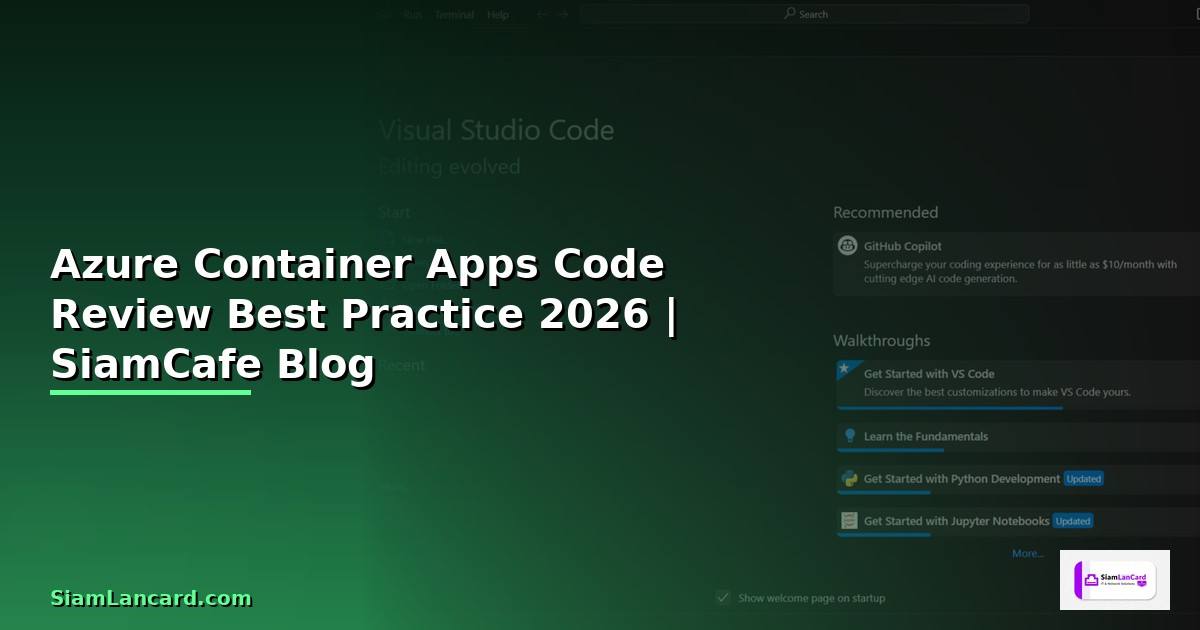The width and height of the screenshot is (1200, 630).
Task: Click Updated badge on Python Development
Action: (x=1083, y=479)
